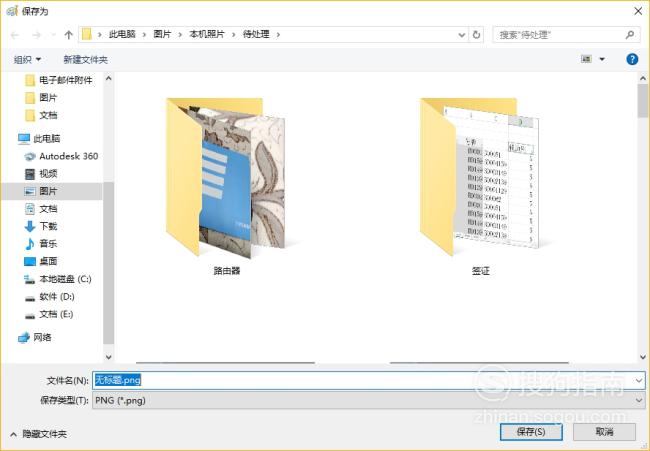The height and width of the screenshot is (451, 650).
Task: Click the view layout icon
Action: point(586,59)
